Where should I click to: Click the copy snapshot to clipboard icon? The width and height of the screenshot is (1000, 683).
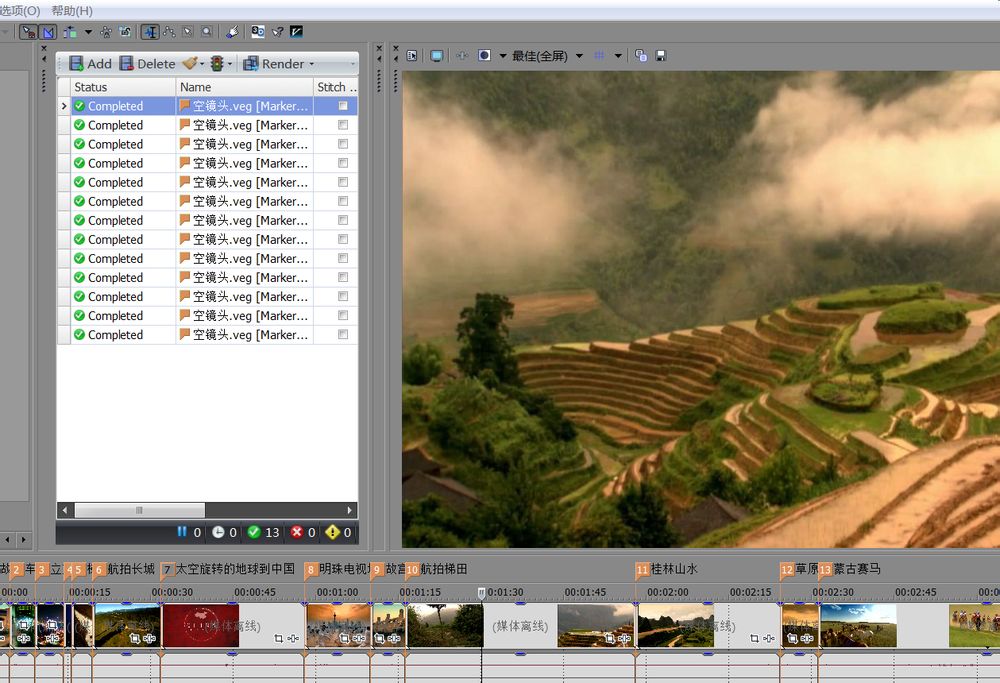click(x=641, y=56)
